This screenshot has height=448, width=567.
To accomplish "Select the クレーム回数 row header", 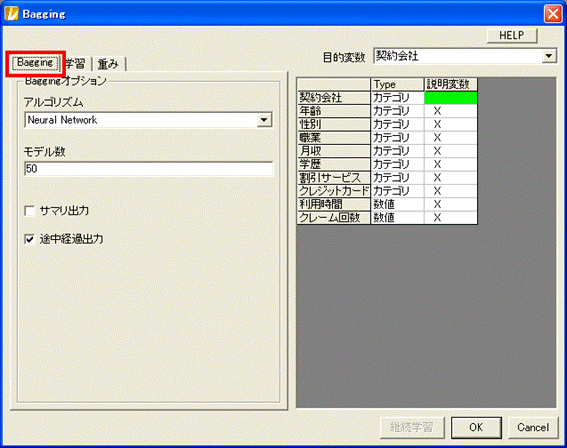I will pyautogui.click(x=333, y=218).
